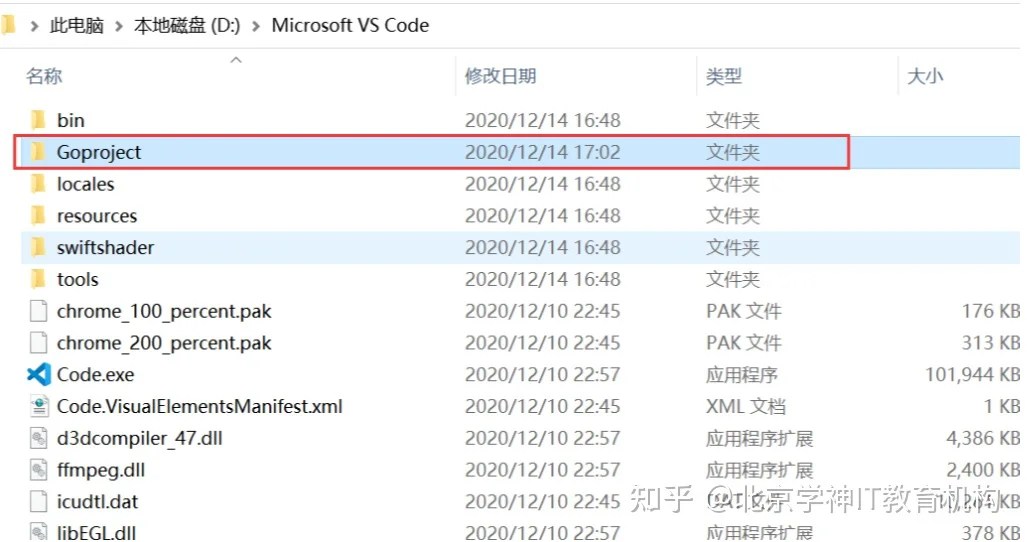Viewport: 1027px width, 542px height.
Task: Click the sort direction arrow above 名称
Action: 236,60
